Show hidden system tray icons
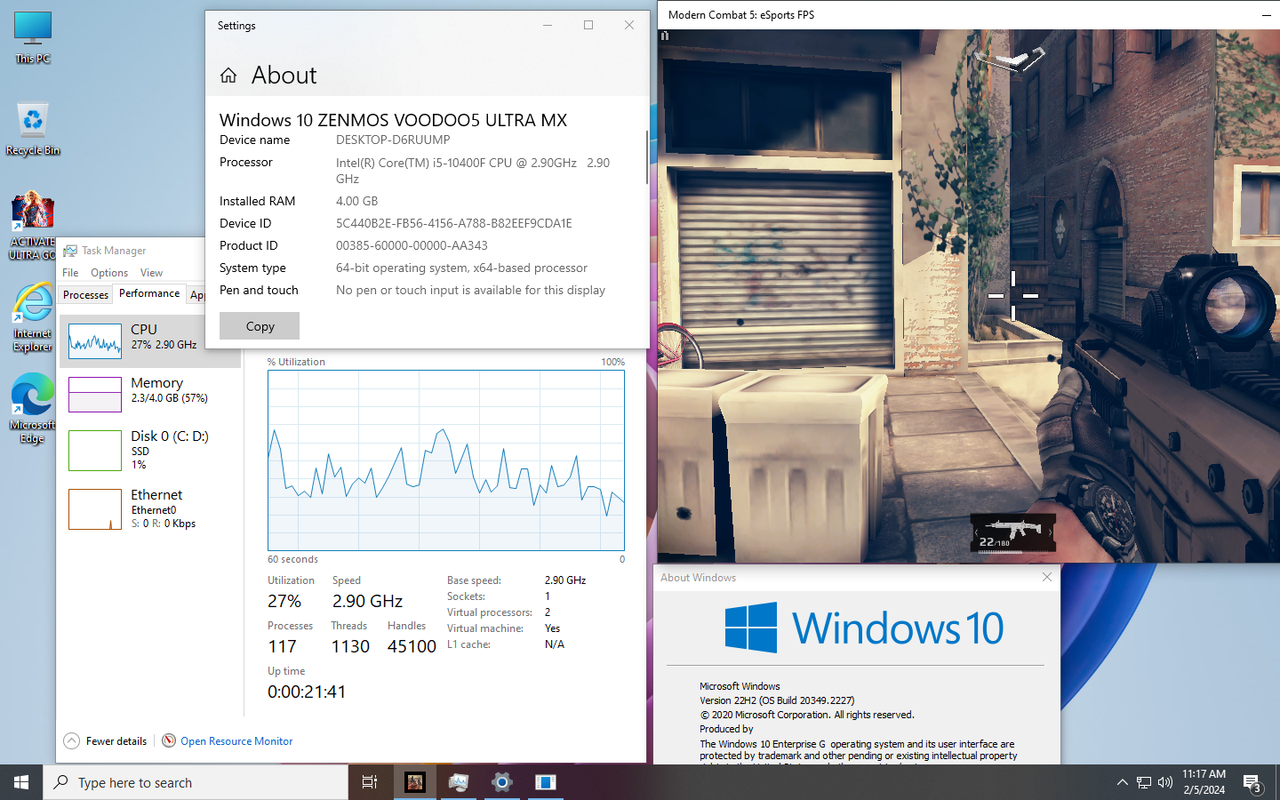Viewport: 1280px width, 800px height. pos(1121,782)
